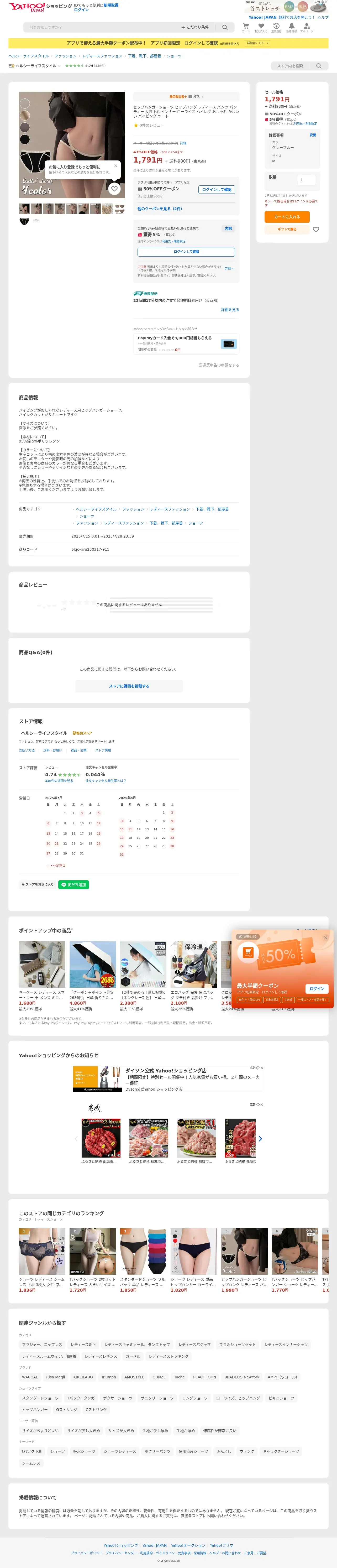Click the store search magnifier icon

(x=318, y=66)
